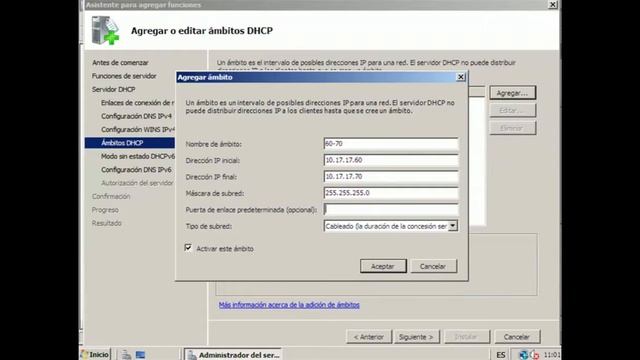Cancel the wizard with bottom Cancelar

tap(517, 337)
